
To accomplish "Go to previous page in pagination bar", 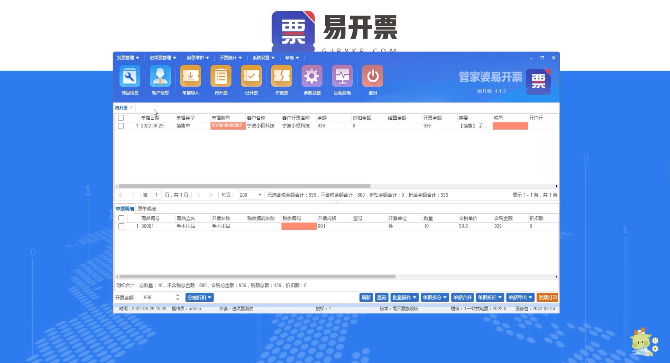I will pyautogui.click(x=133, y=195).
